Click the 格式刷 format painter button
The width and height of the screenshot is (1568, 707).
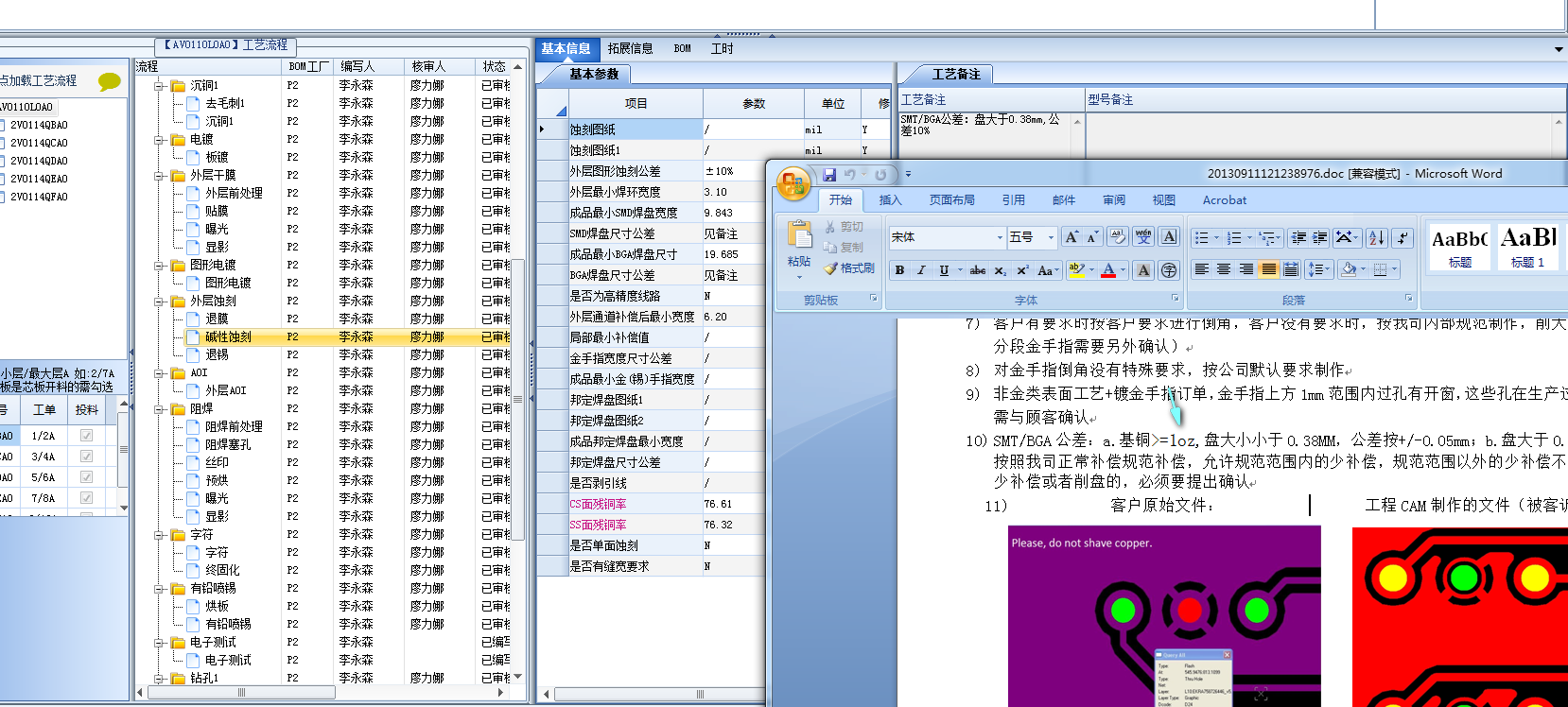pyautogui.click(x=849, y=268)
